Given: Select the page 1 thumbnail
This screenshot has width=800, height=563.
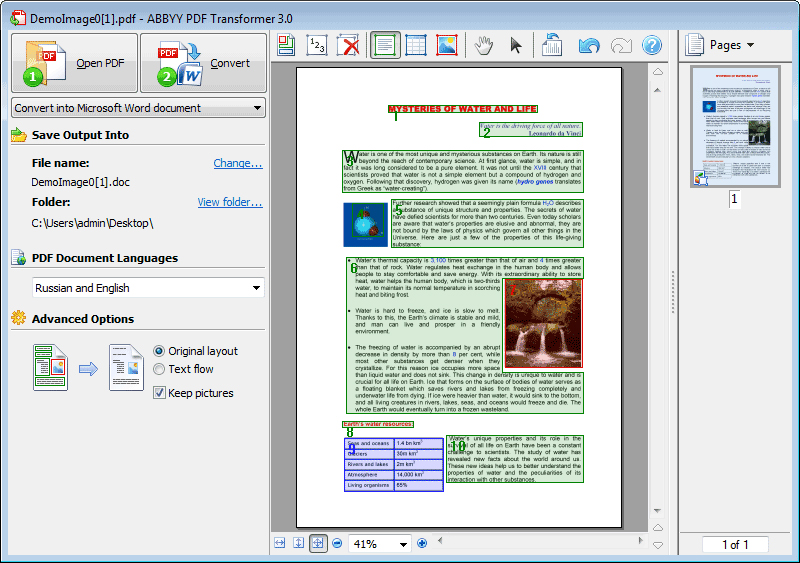Looking at the screenshot, I should [734, 126].
